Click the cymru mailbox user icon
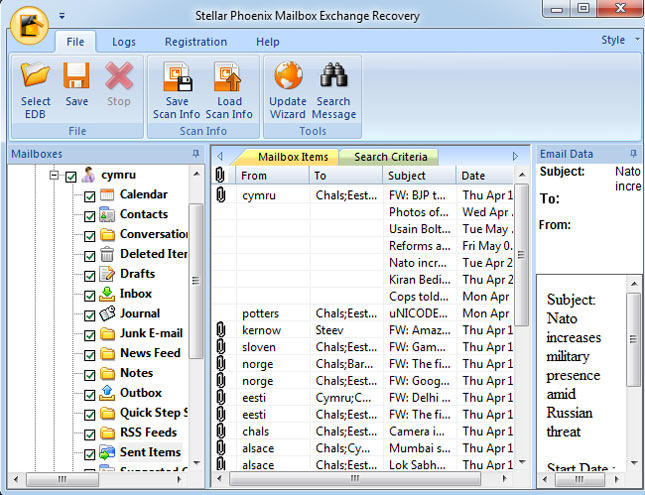This screenshot has height=495, width=645. pyautogui.click(x=88, y=175)
